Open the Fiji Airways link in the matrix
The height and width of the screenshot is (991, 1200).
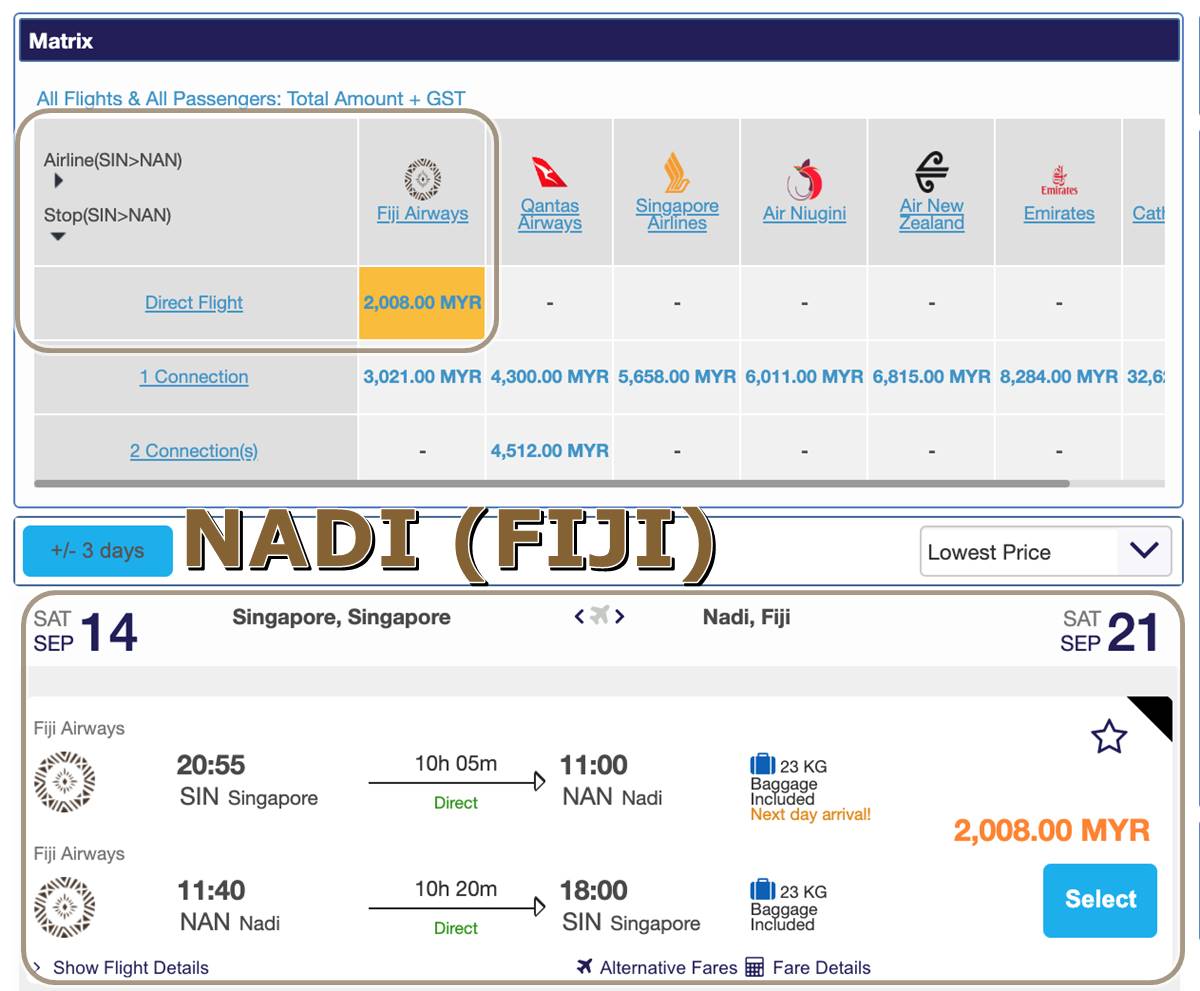pos(422,213)
